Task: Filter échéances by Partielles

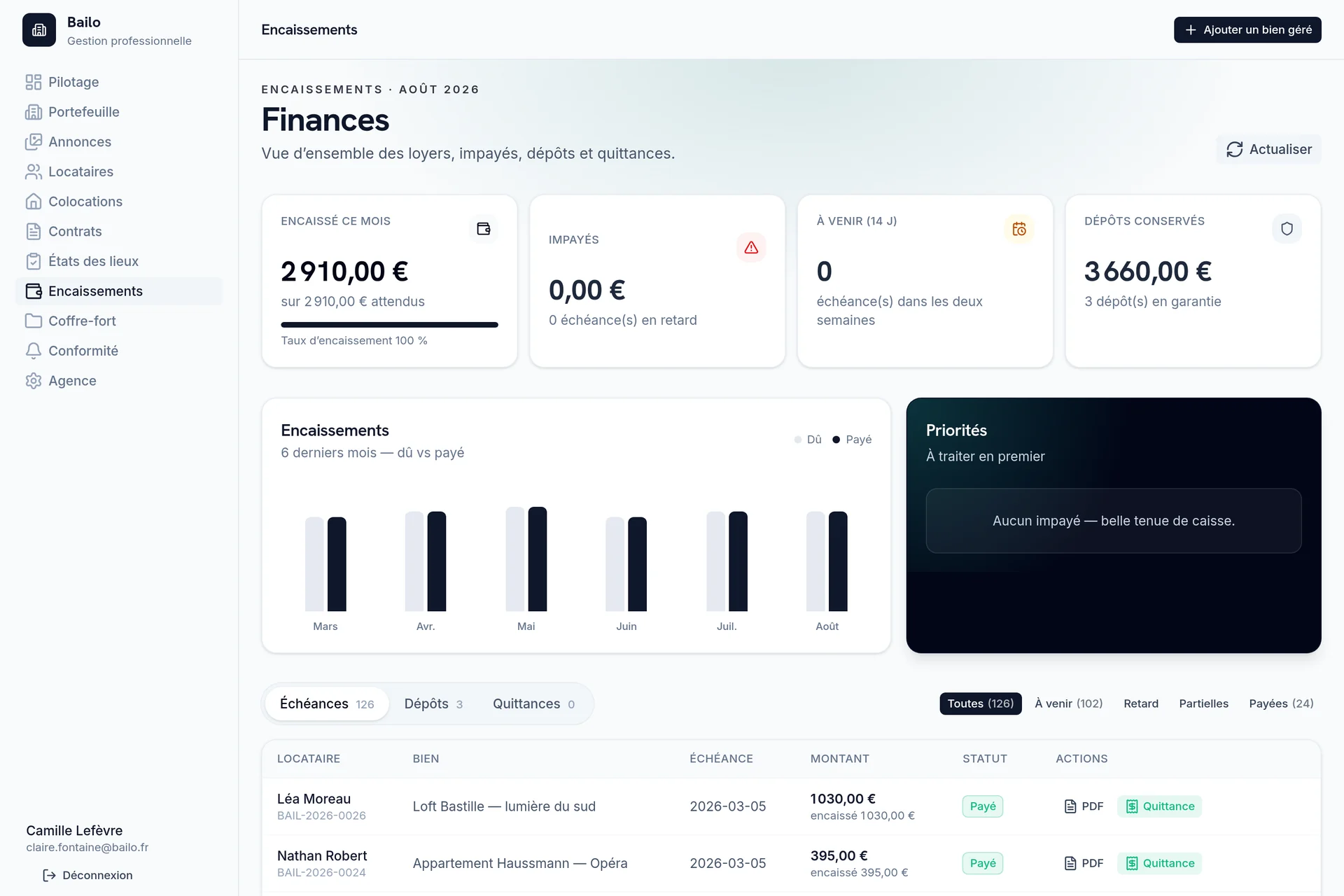Action: pos(1204,703)
